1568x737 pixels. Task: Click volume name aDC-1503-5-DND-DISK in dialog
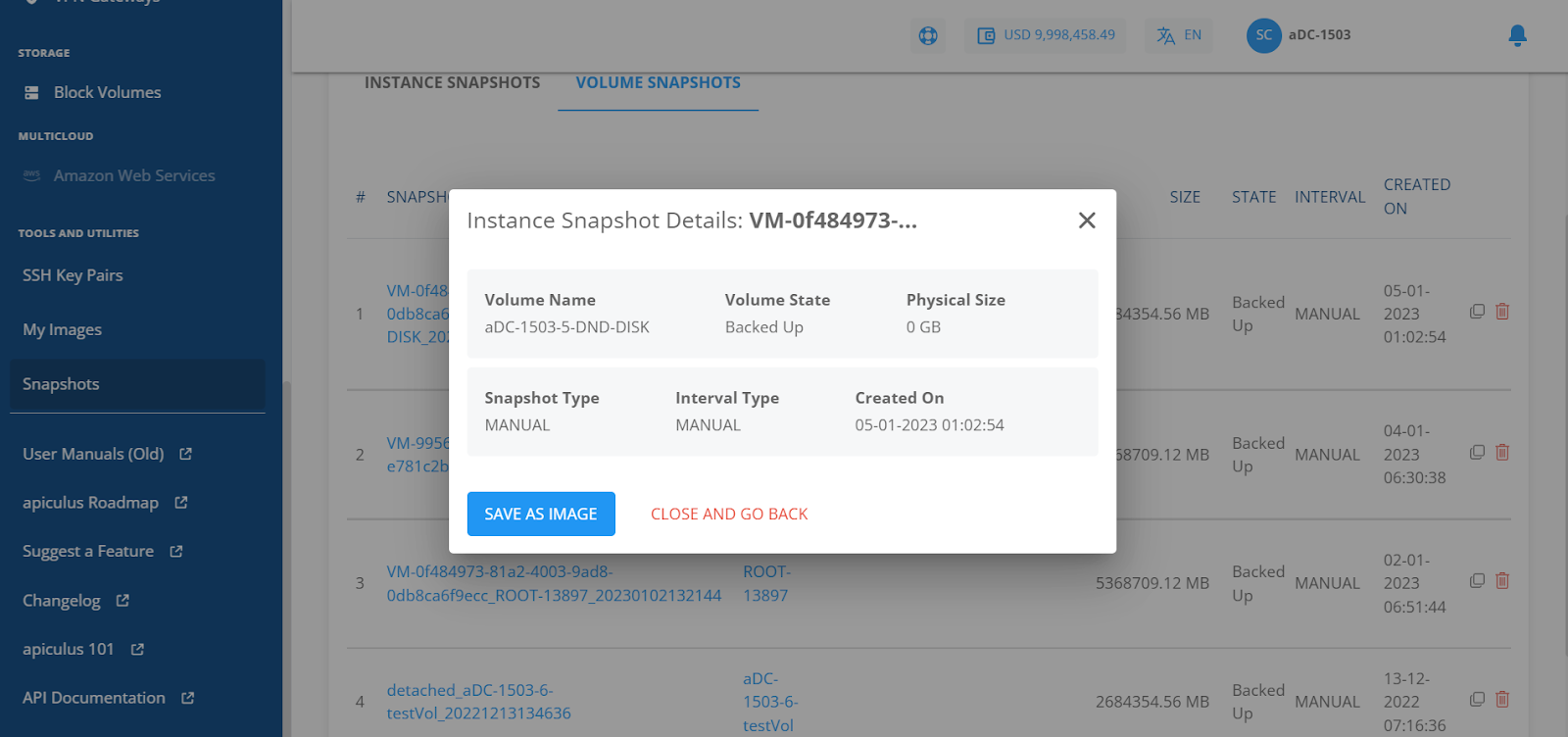(566, 327)
